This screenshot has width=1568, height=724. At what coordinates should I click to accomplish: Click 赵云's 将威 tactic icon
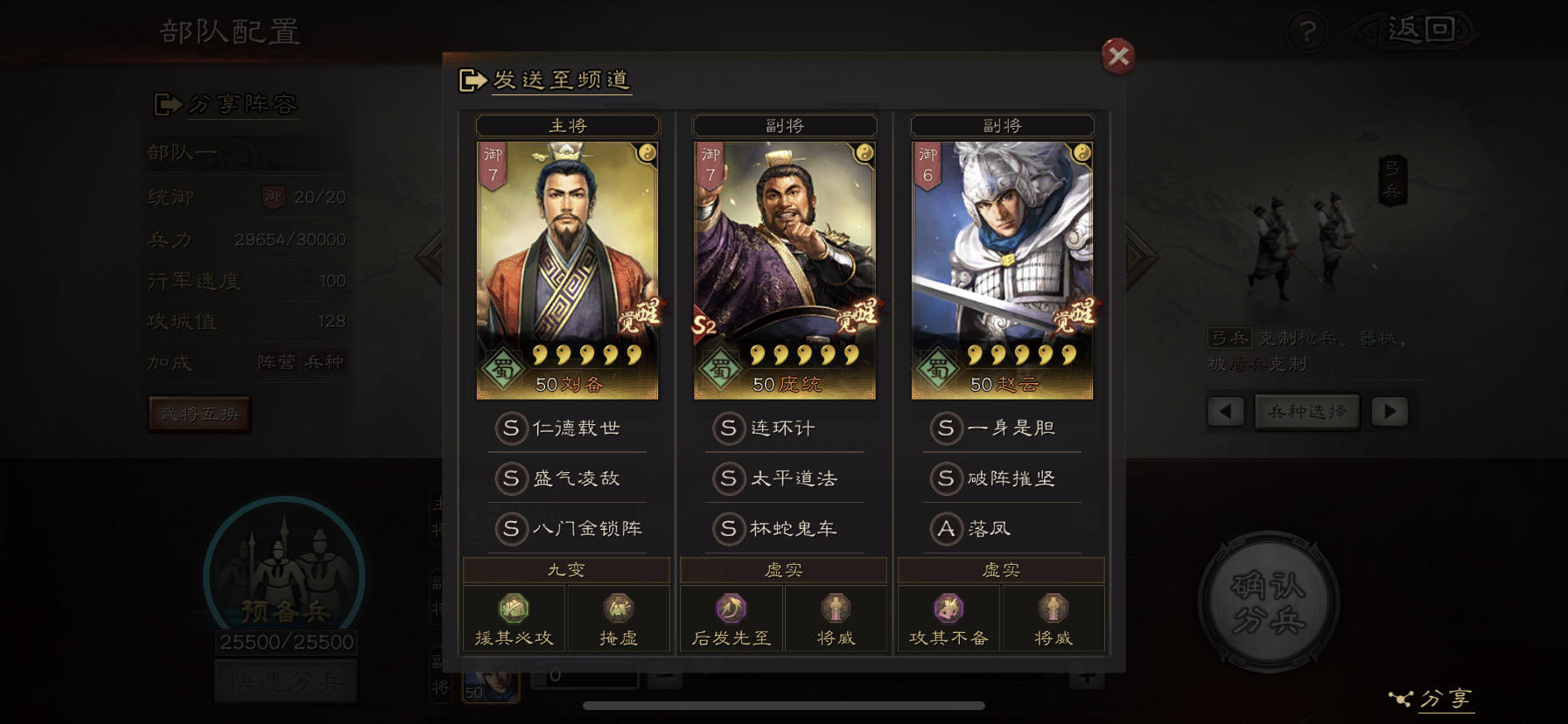[x=1053, y=608]
